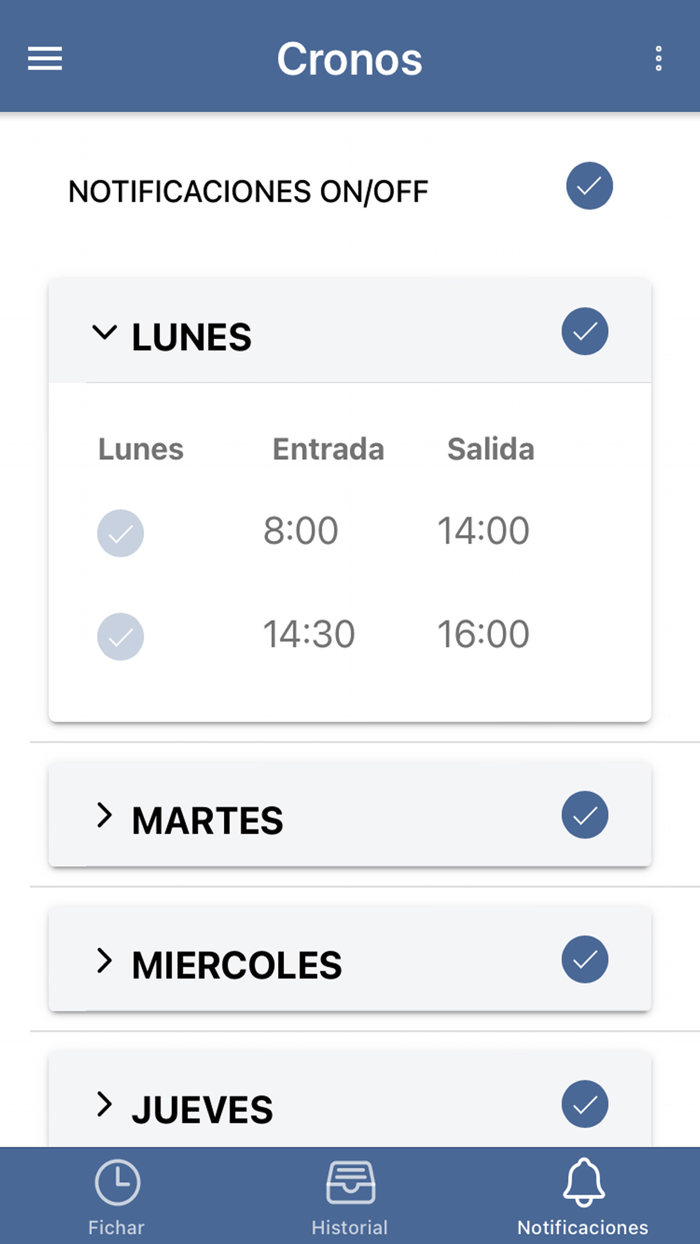This screenshot has height=1244, width=700.
Task: Click the Notificaciones tab label
Action: pyautogui.click(x=583, y=1227)
